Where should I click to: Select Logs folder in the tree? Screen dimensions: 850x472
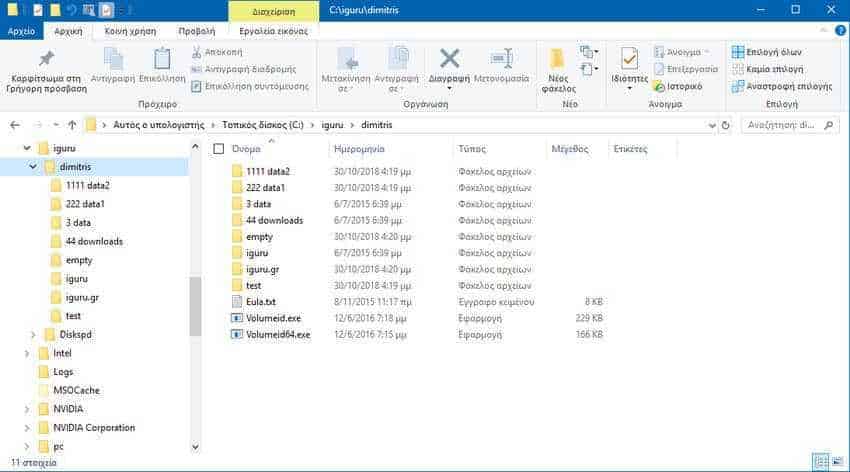(x=63, y=372)
